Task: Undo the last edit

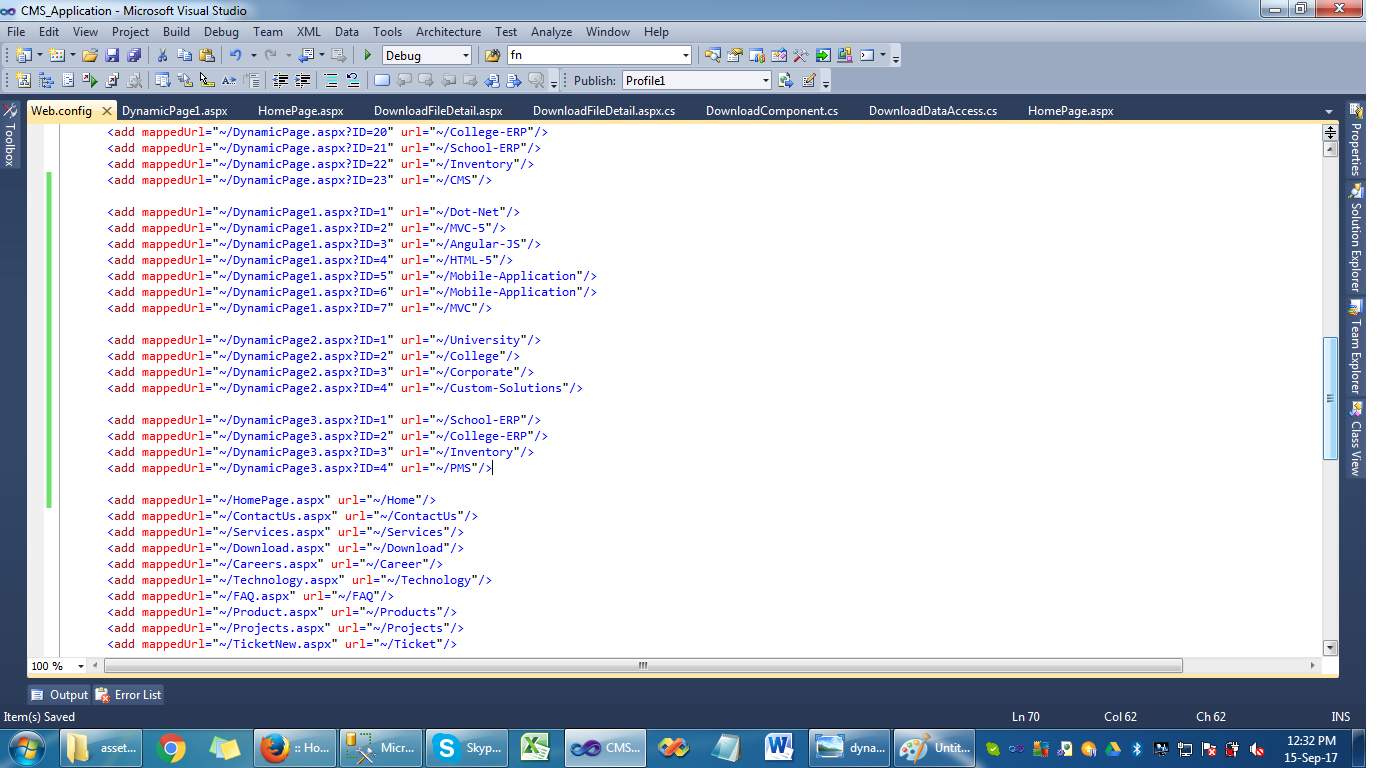Action: [x=236, y=56]
